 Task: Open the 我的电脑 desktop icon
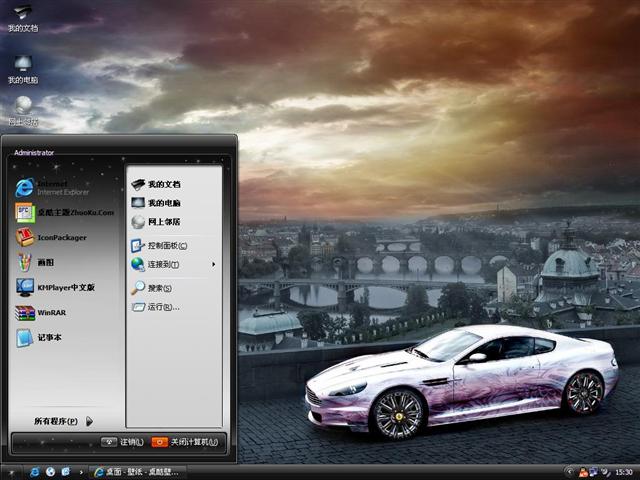coord(22,68)
